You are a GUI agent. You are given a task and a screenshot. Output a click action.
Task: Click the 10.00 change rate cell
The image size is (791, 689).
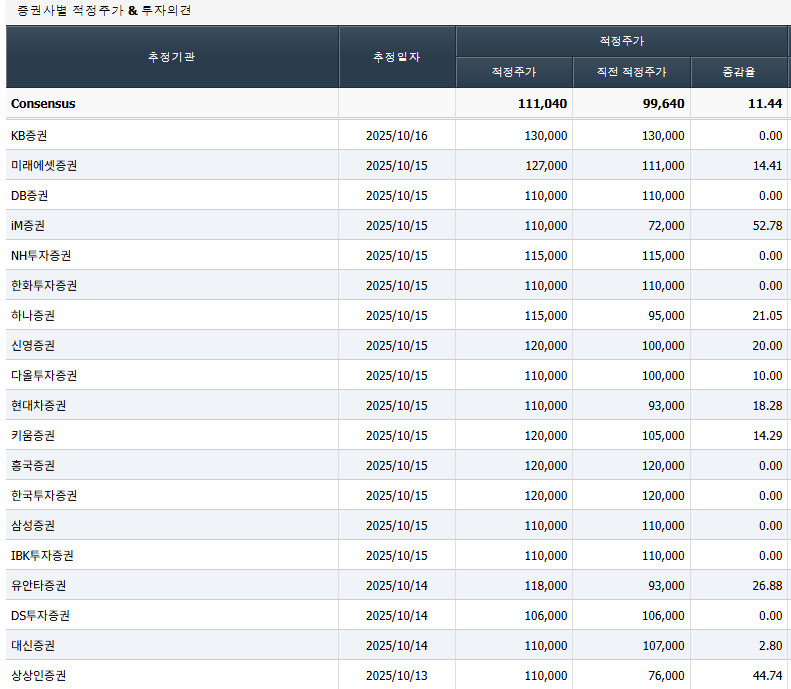(x=767, y=376)
